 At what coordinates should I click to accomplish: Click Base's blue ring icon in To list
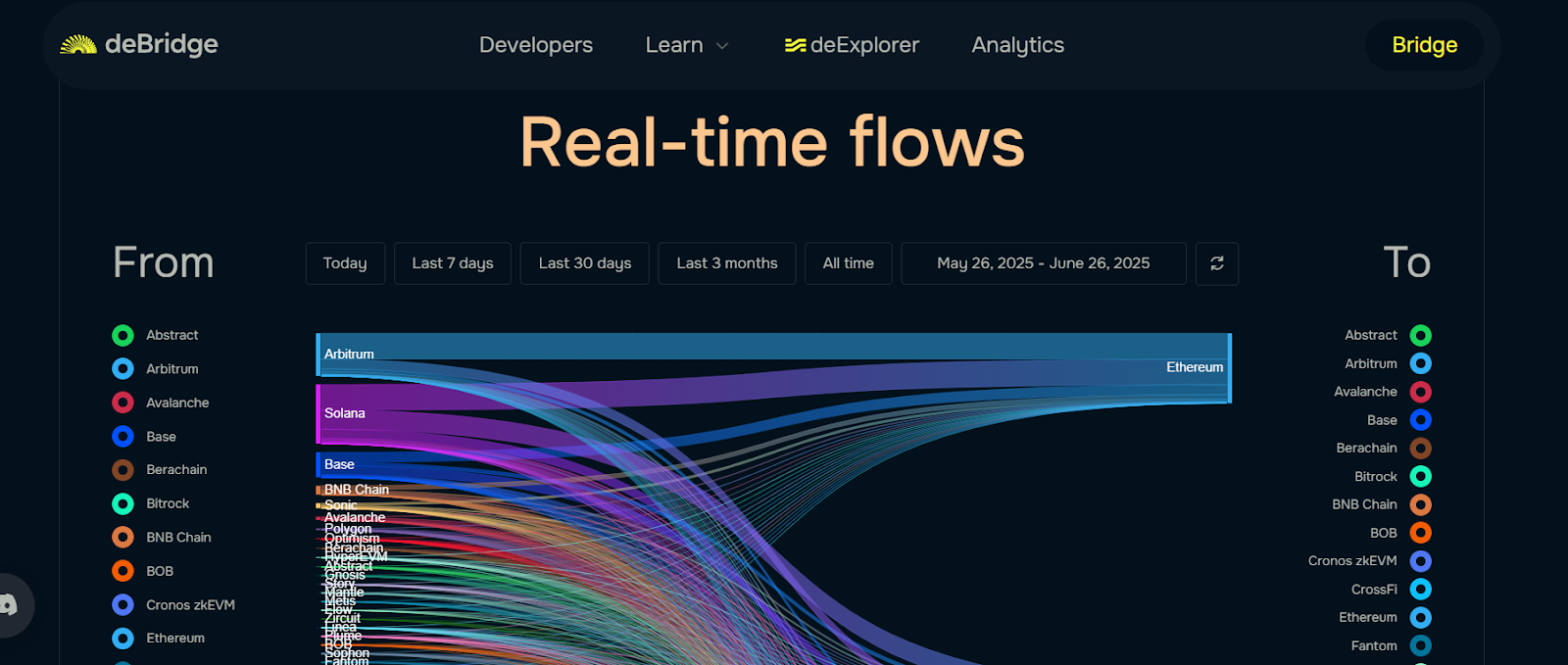pyautogui.click(x=1421, y=420)
